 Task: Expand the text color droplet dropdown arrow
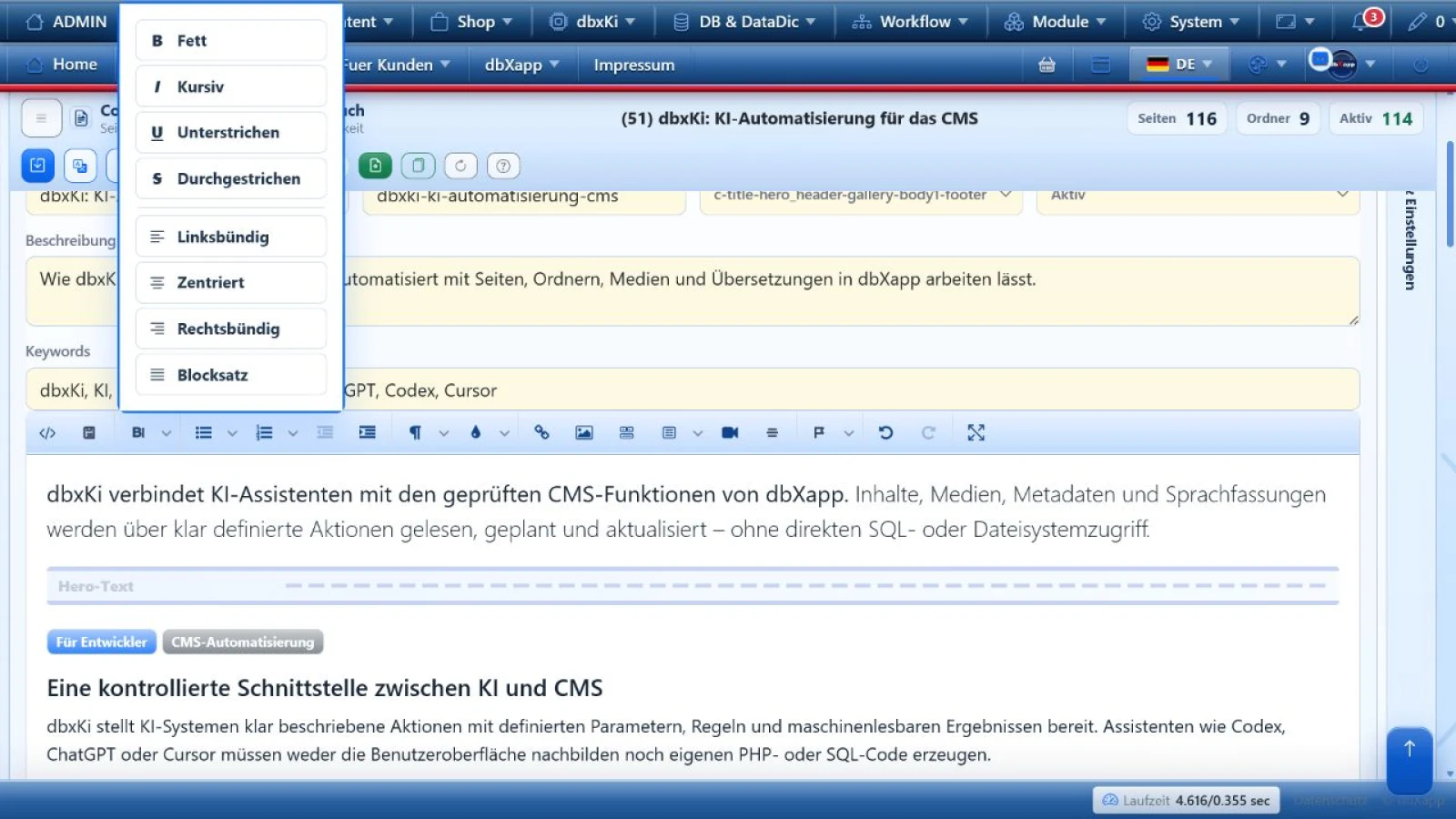pyautogui.click(x=504, y=433)
